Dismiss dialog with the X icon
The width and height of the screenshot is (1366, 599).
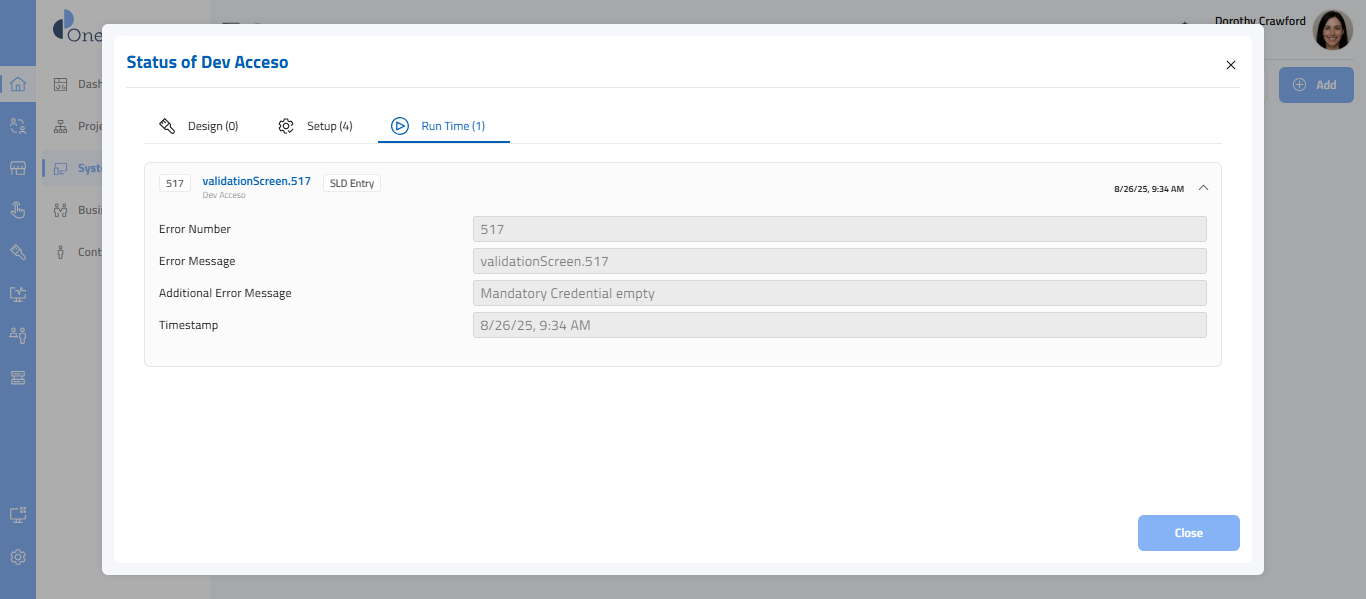pyautogui.click(x=1230, y=65)
